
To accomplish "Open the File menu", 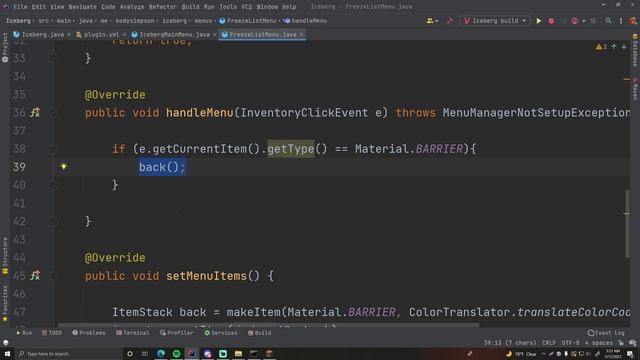I will coord(20,7).
